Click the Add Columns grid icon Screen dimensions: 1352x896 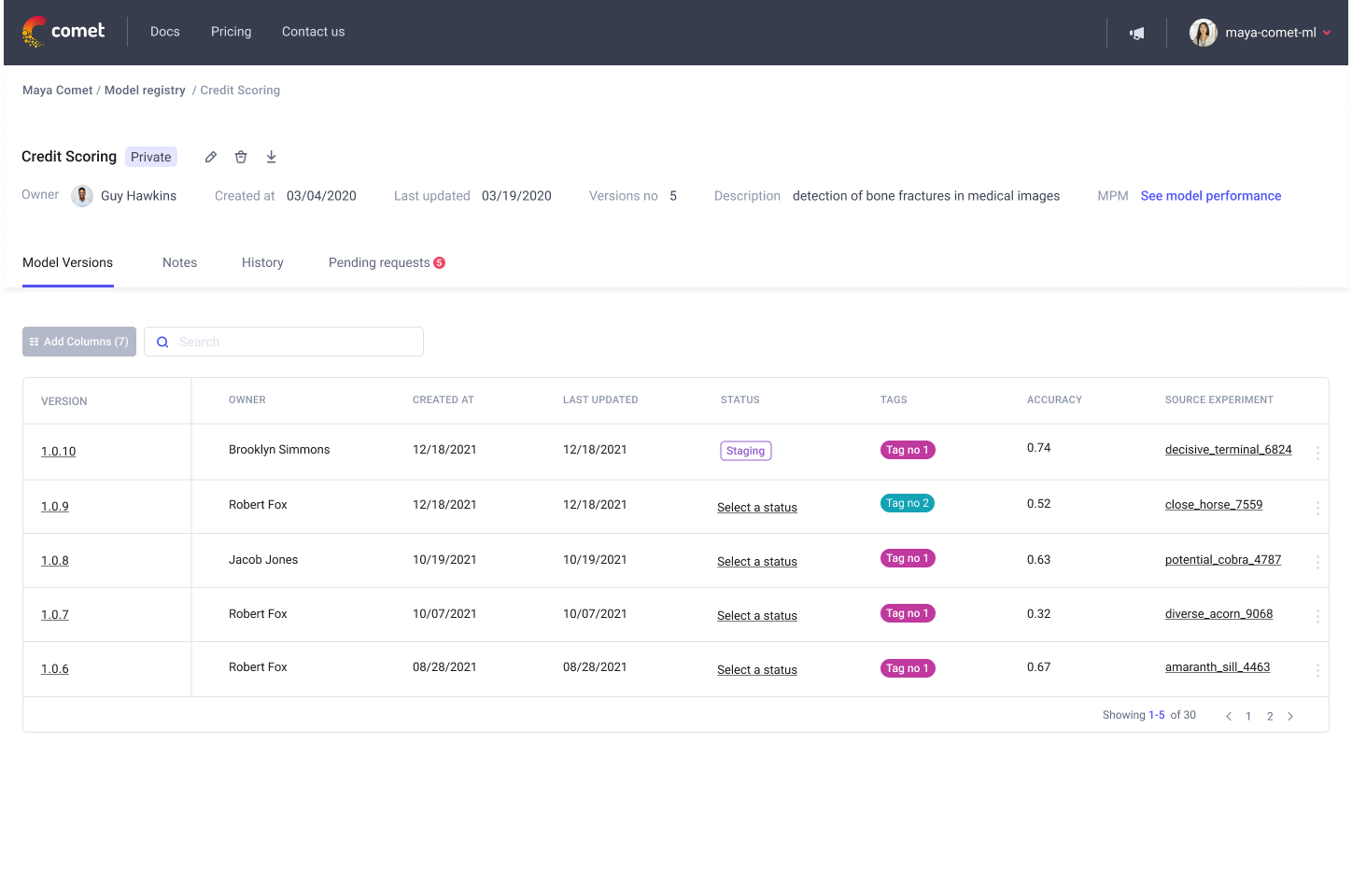[34, 342]
